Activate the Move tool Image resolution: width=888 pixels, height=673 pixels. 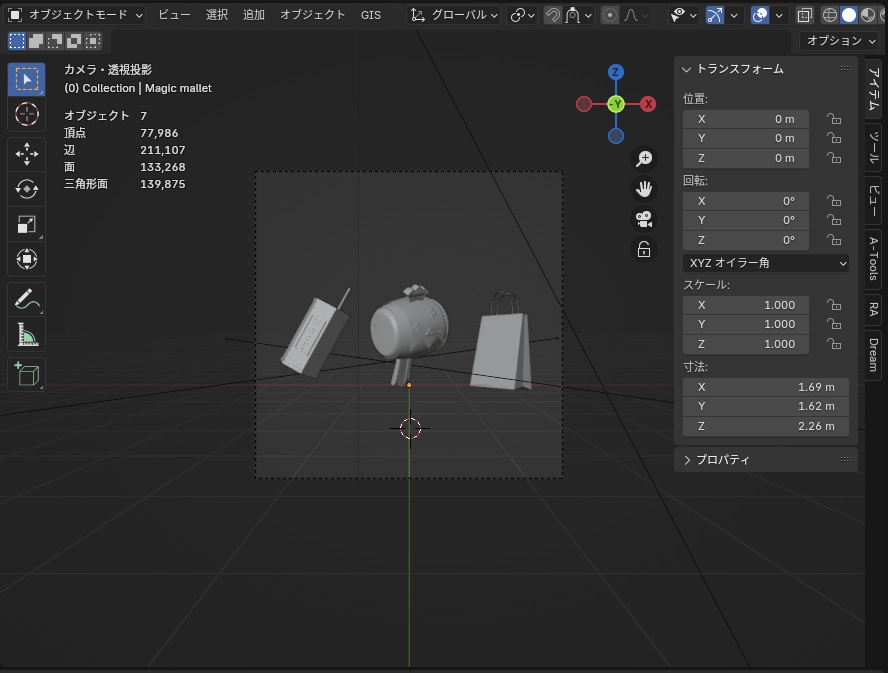(x=27, y=153)
